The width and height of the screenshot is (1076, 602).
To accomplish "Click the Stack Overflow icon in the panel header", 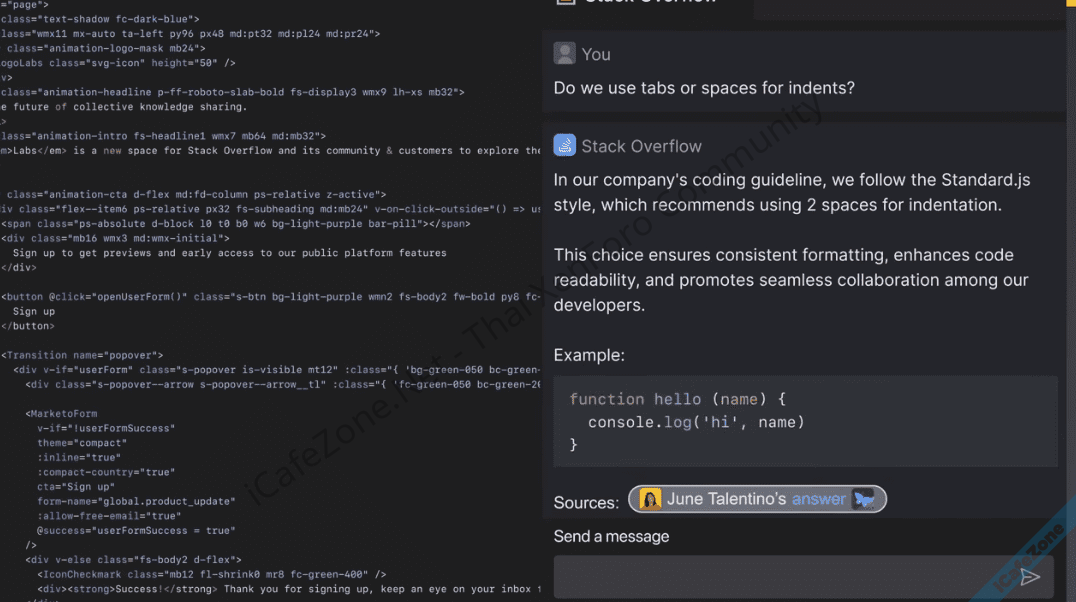I will click(565, 3).
